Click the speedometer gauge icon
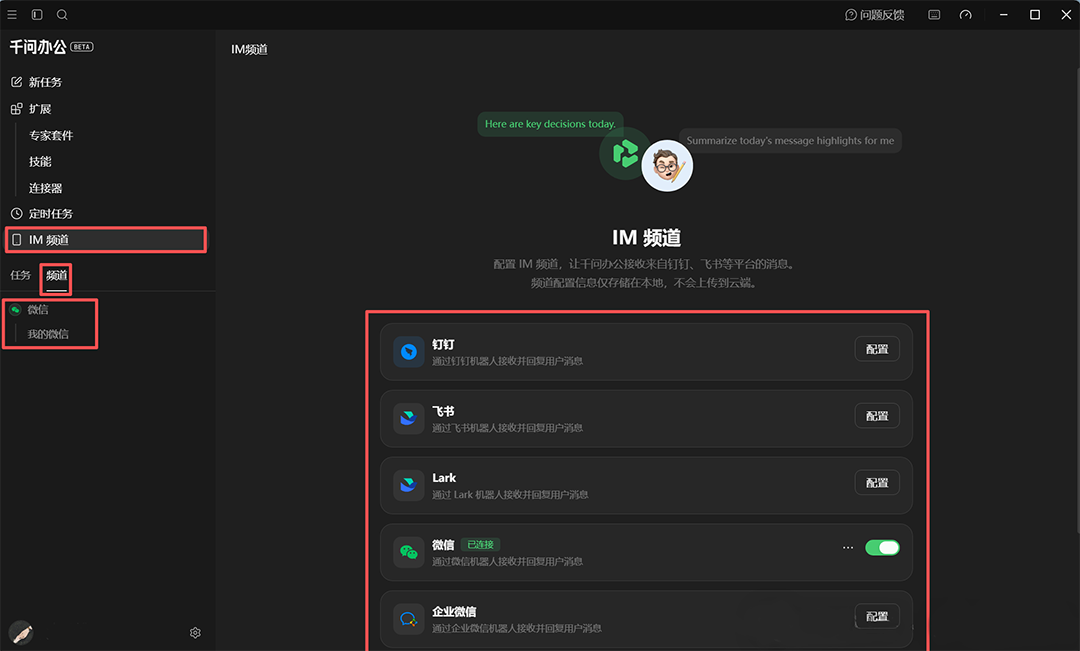Image resolution: width=1080 pixels, height=651 pixels. point(966,15)
